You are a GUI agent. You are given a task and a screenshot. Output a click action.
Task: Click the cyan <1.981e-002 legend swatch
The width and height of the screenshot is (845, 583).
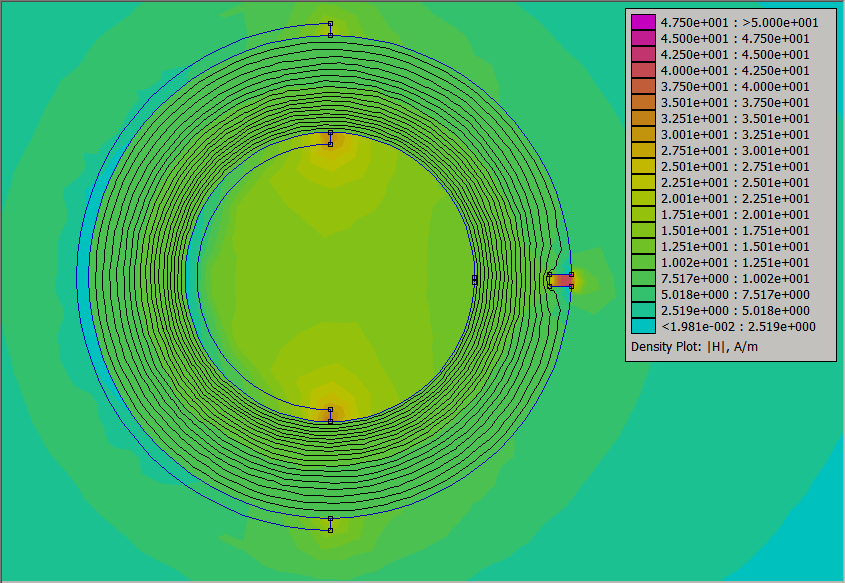click(643, 326)
